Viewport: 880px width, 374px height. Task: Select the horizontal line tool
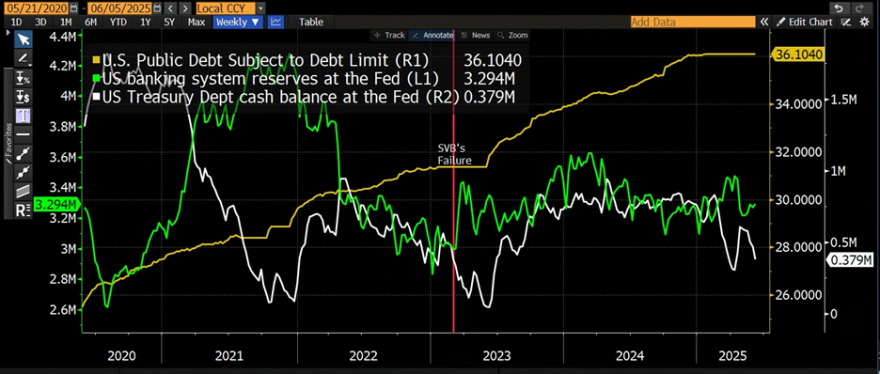23,135
